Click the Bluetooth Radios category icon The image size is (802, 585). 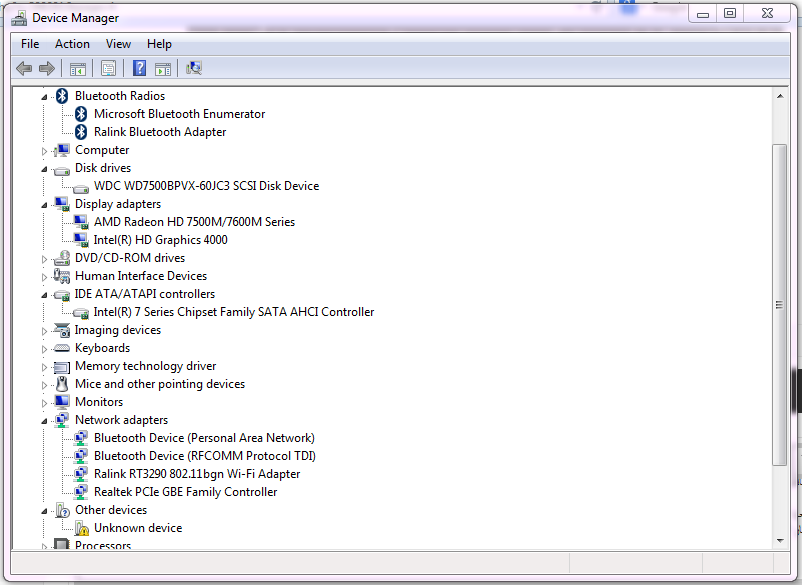tap(62, 96)
